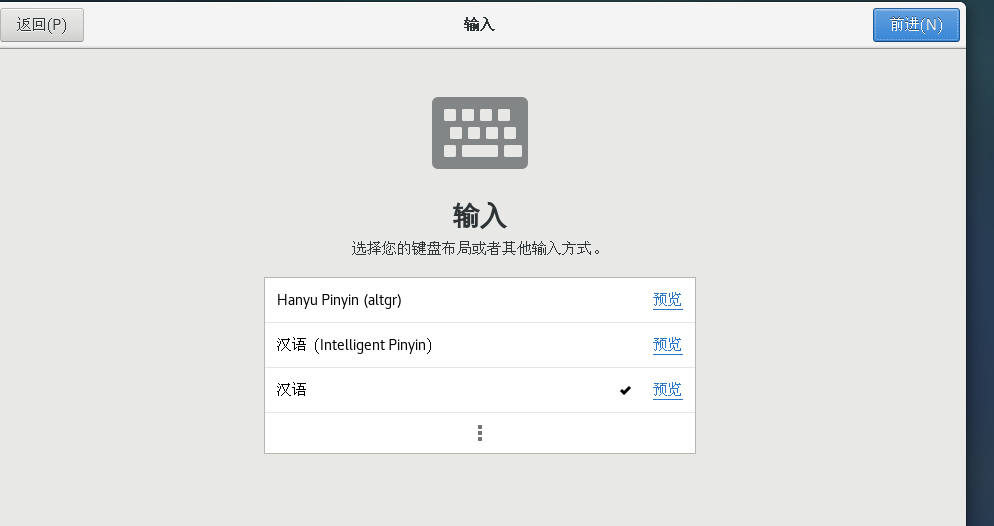Preview the 汉语 (Intelligent Pinyin) input method

pyautogui.click(x=667, y=345)
